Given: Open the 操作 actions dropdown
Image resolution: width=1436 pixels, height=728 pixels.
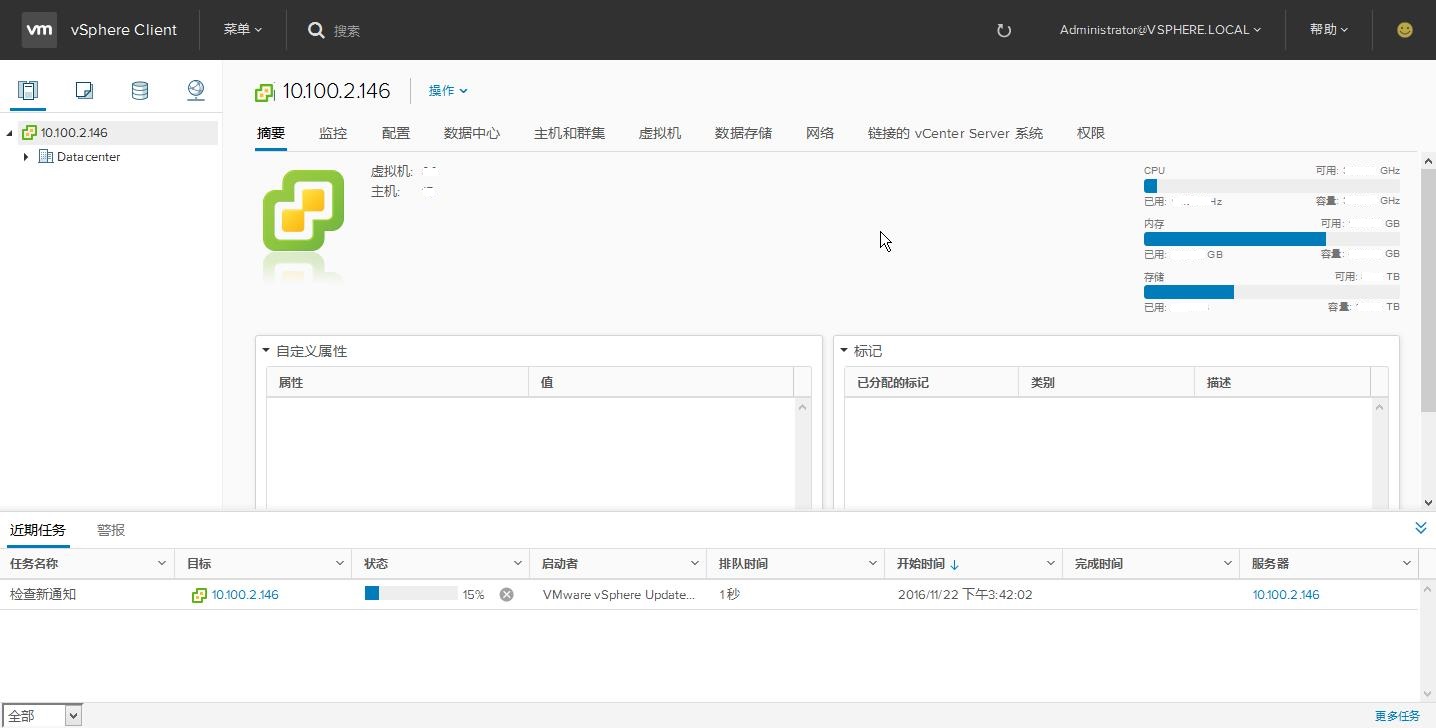Looking at the screenshot, I should click(448, 91).
